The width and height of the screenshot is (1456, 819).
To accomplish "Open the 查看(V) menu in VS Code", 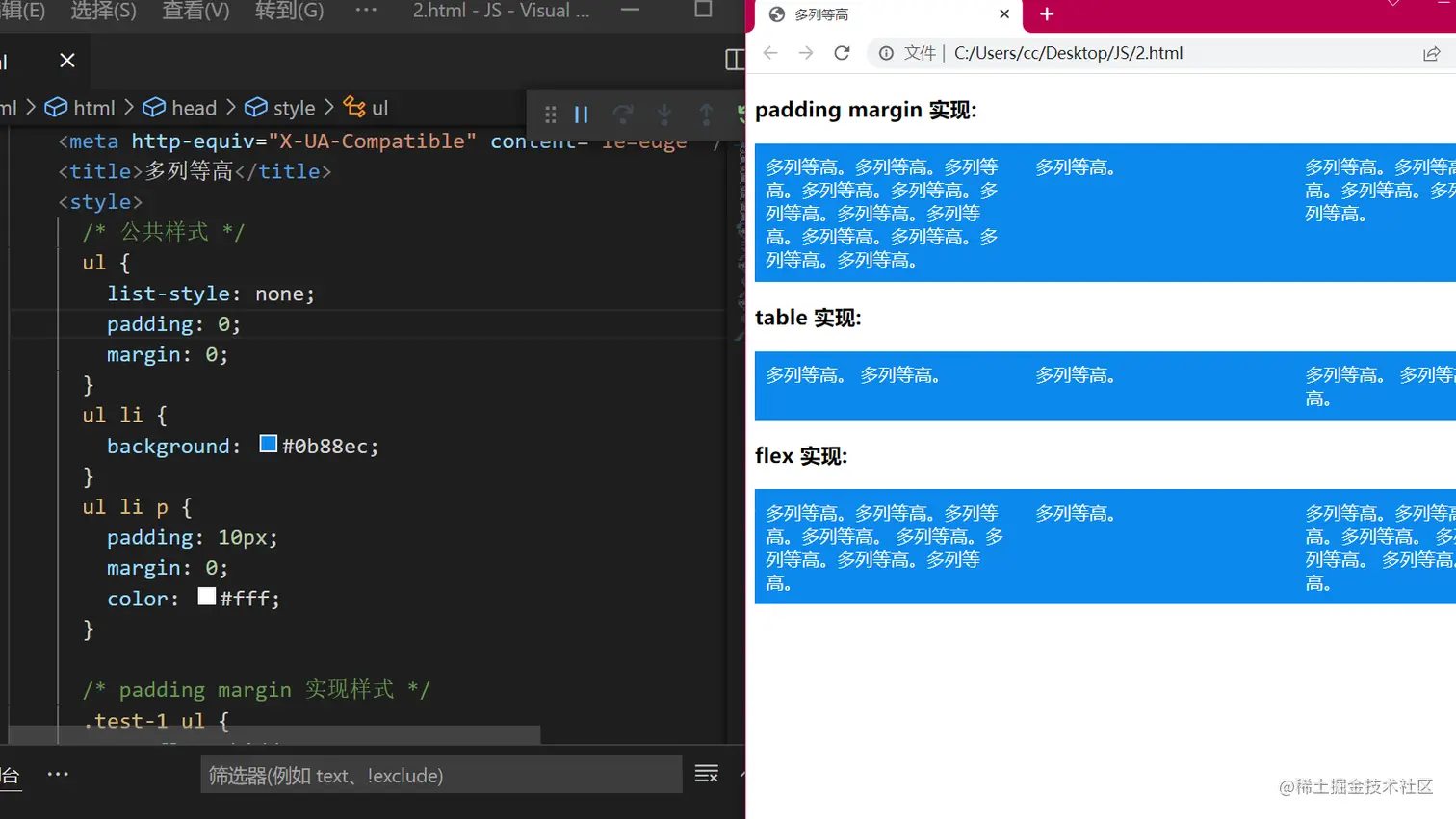I will [x=195, y=11].
